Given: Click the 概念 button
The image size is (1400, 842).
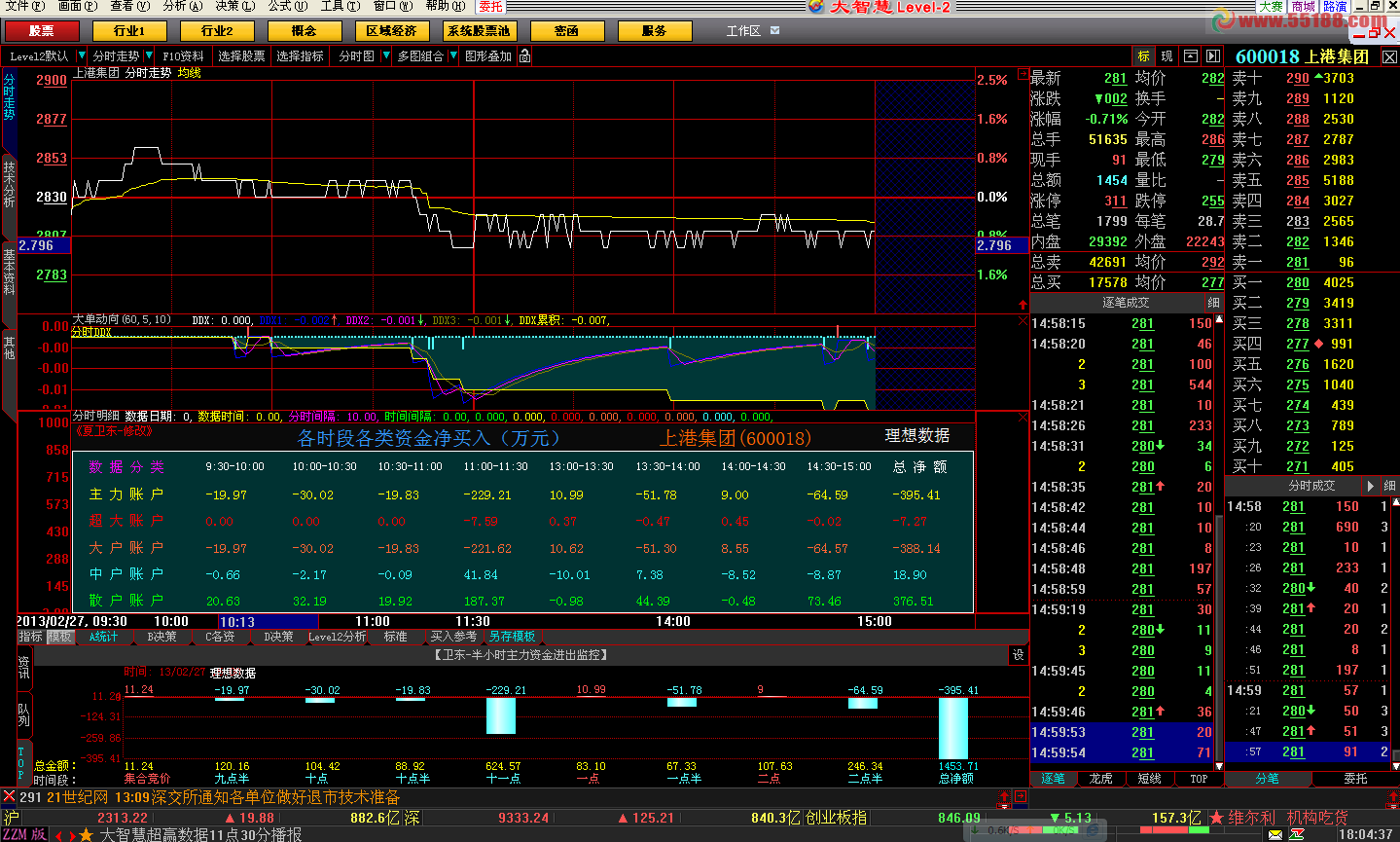Looking at the screenshot, I should click(x=304, y=31).
